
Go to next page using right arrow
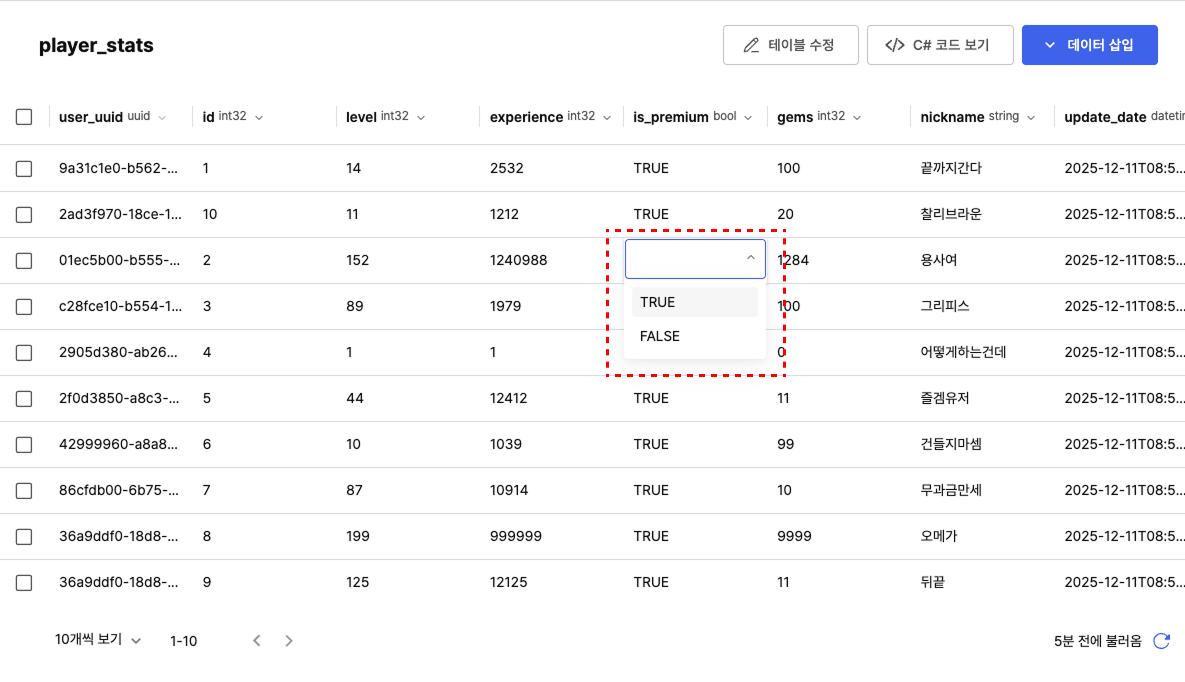pyautogui.click(x=288, y=640)
